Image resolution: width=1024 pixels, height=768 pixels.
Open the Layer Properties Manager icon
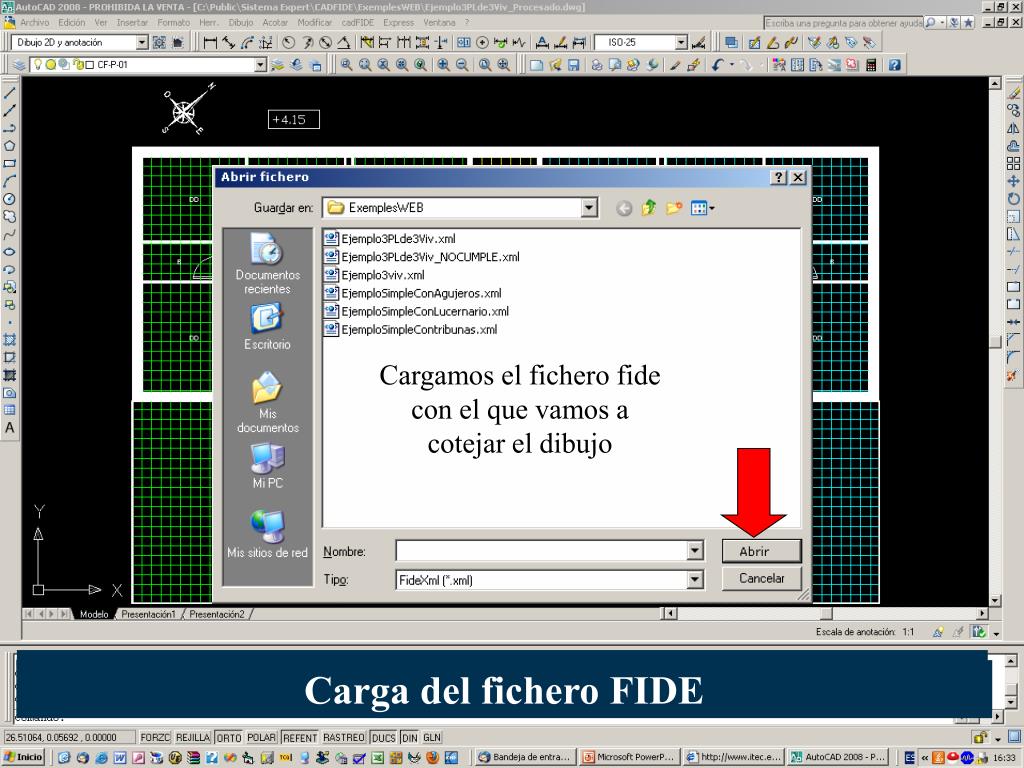(20, 65)
